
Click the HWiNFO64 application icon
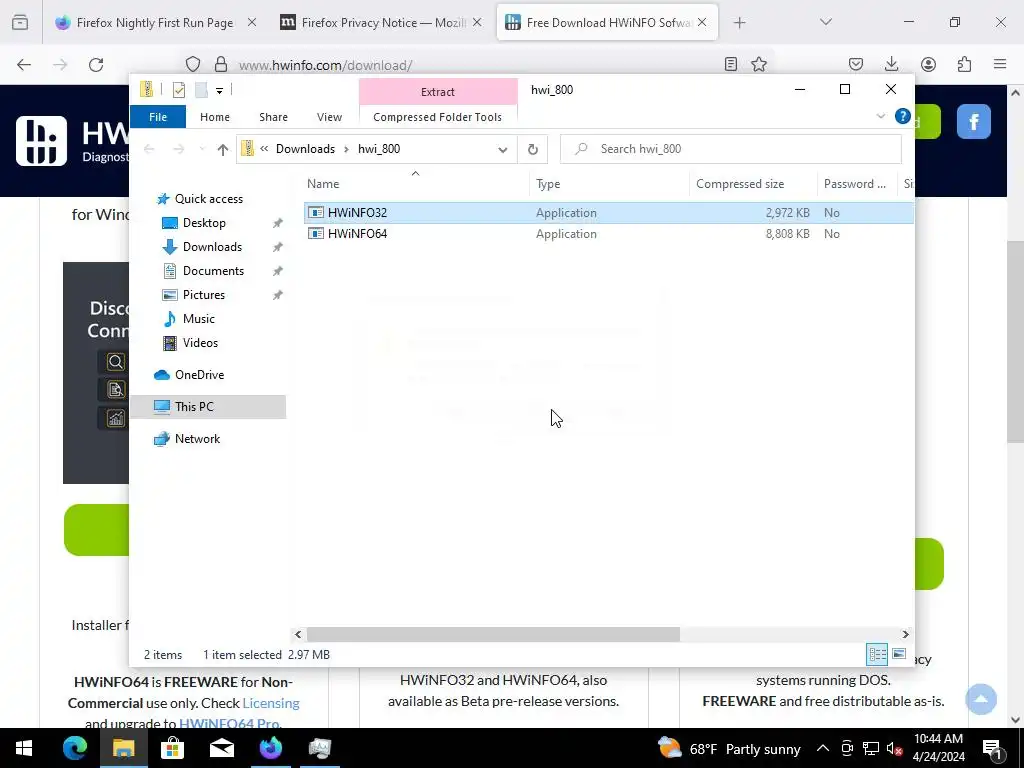click(x=315, y=234)
